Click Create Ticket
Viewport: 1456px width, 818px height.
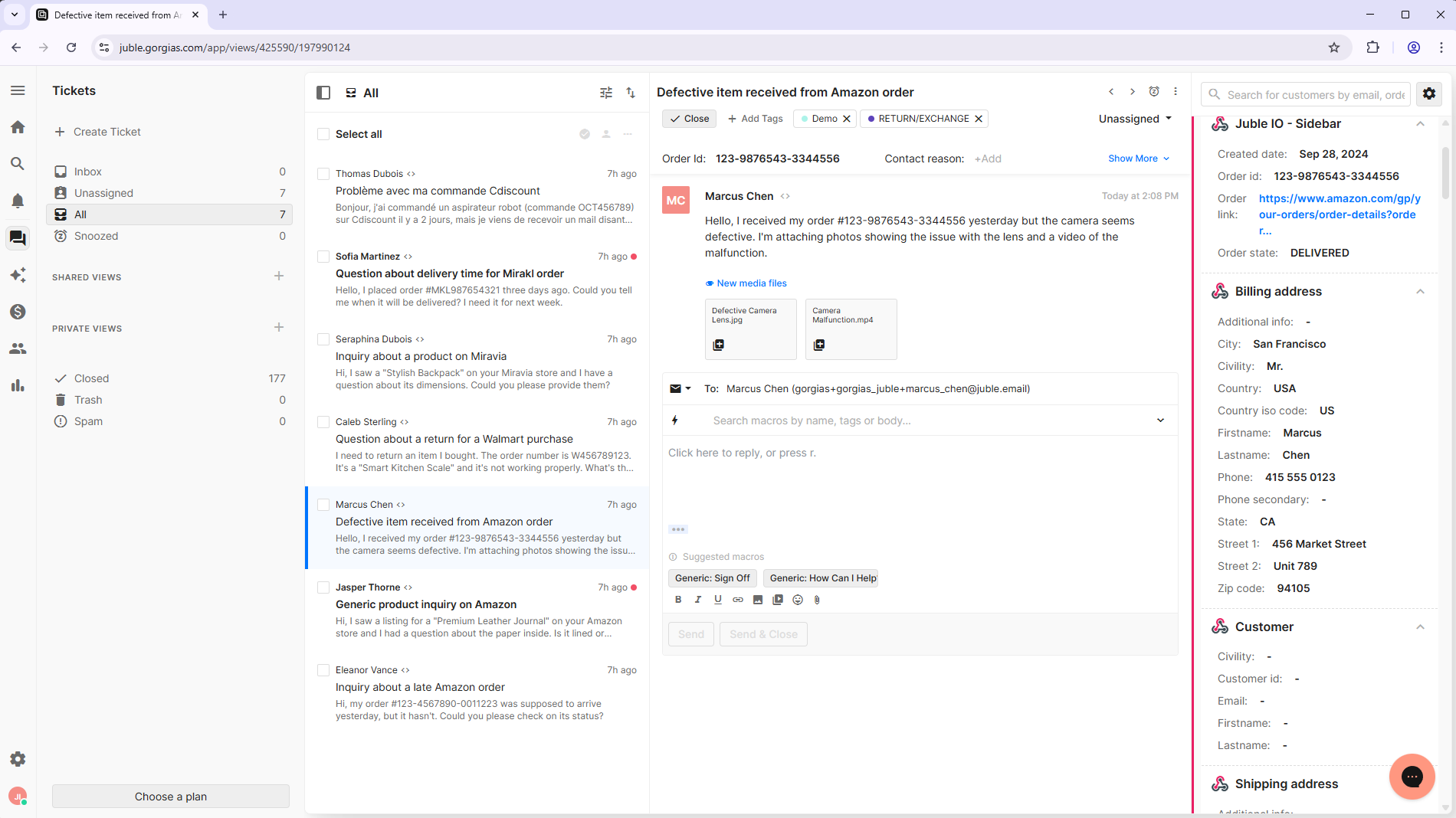(97, 132)
